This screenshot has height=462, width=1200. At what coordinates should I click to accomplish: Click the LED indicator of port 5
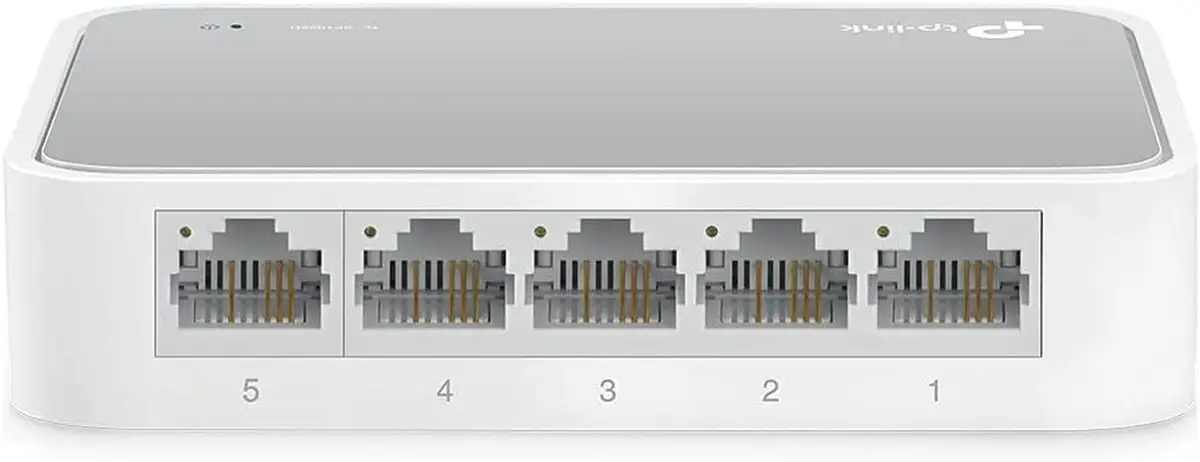[x=184, y=231]
